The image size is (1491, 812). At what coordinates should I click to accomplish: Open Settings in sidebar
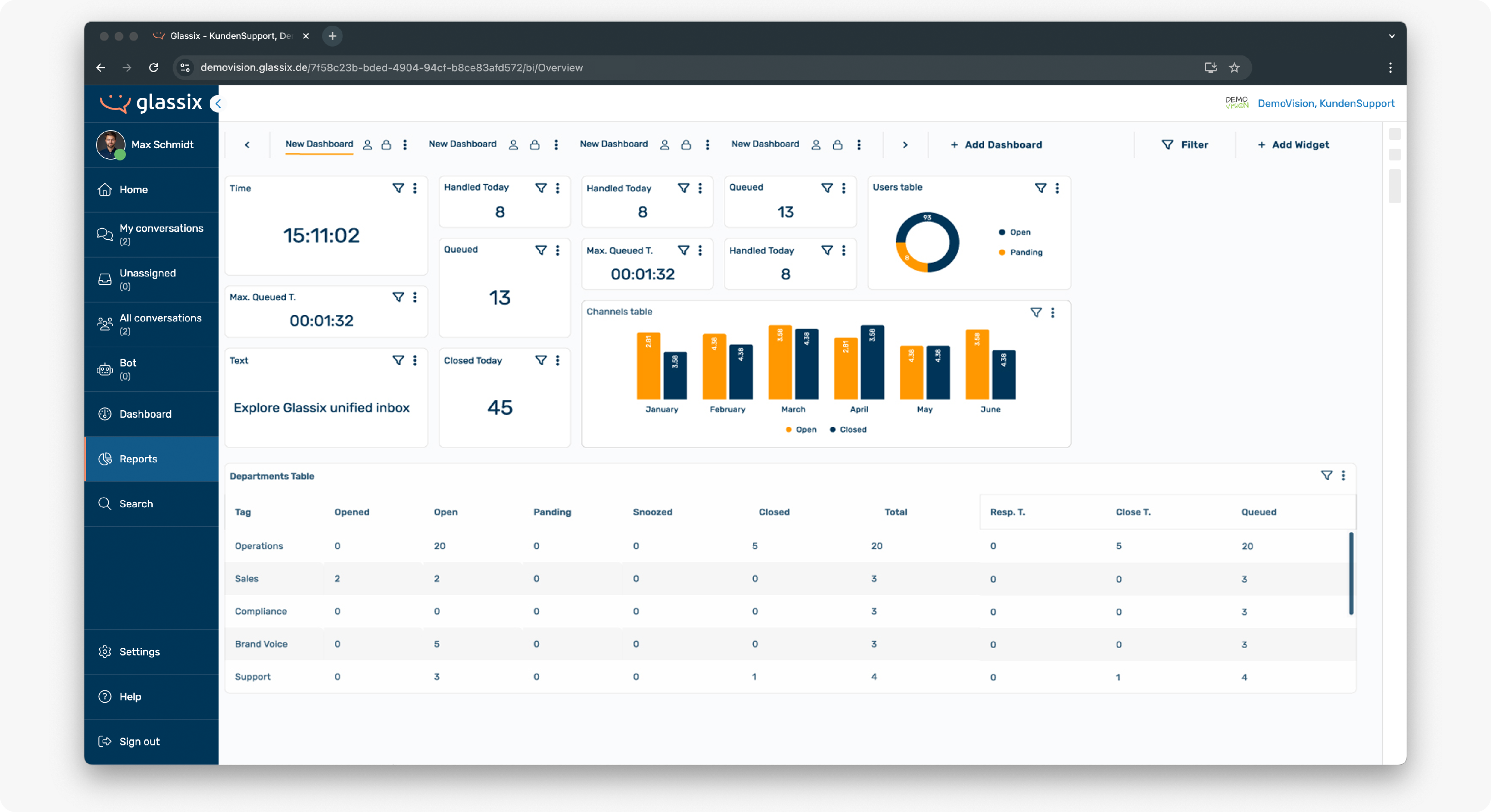click(151, 652)
